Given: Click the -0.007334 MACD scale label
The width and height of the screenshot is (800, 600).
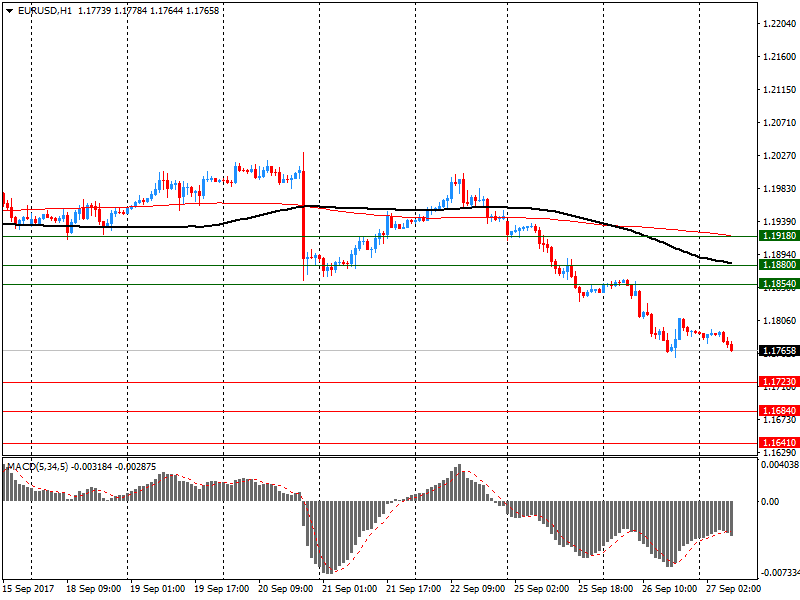Looking at the screenshot, I should (x=780, y=572).
